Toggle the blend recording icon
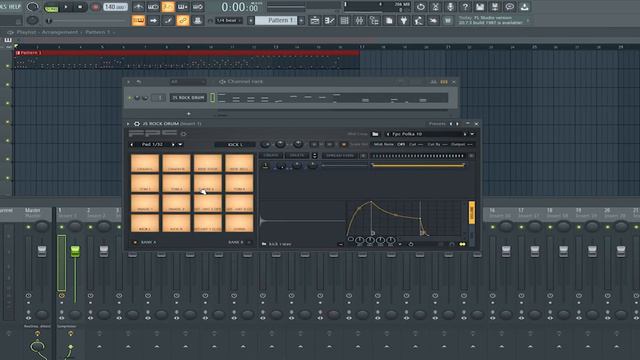Viewport: 640px width, 360px height. tap(182, 7)
